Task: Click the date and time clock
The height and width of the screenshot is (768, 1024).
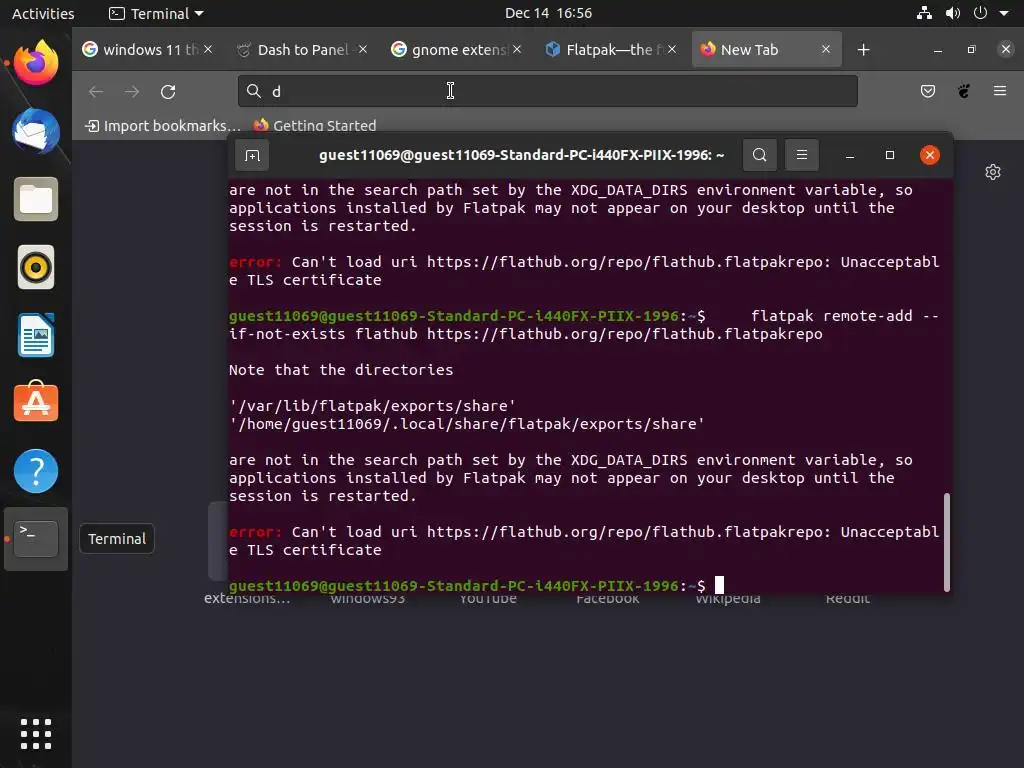Action: (x=549, y=13)
